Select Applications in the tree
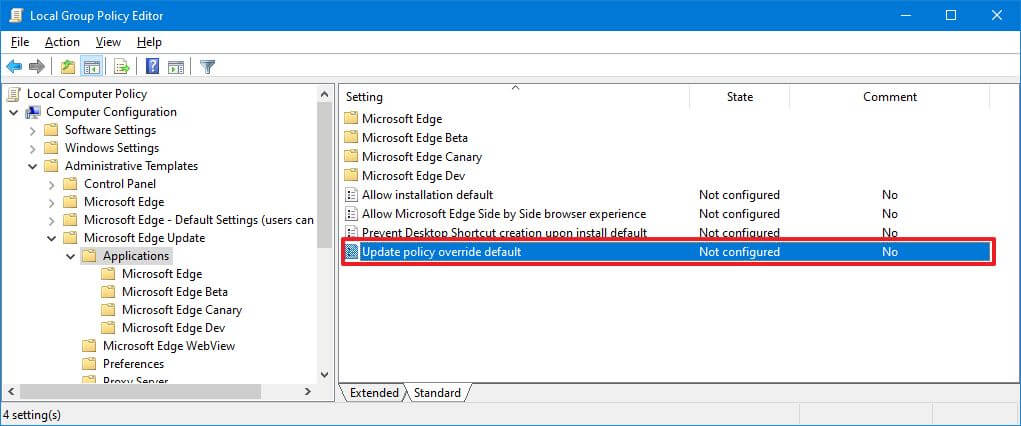 (136, 256)
